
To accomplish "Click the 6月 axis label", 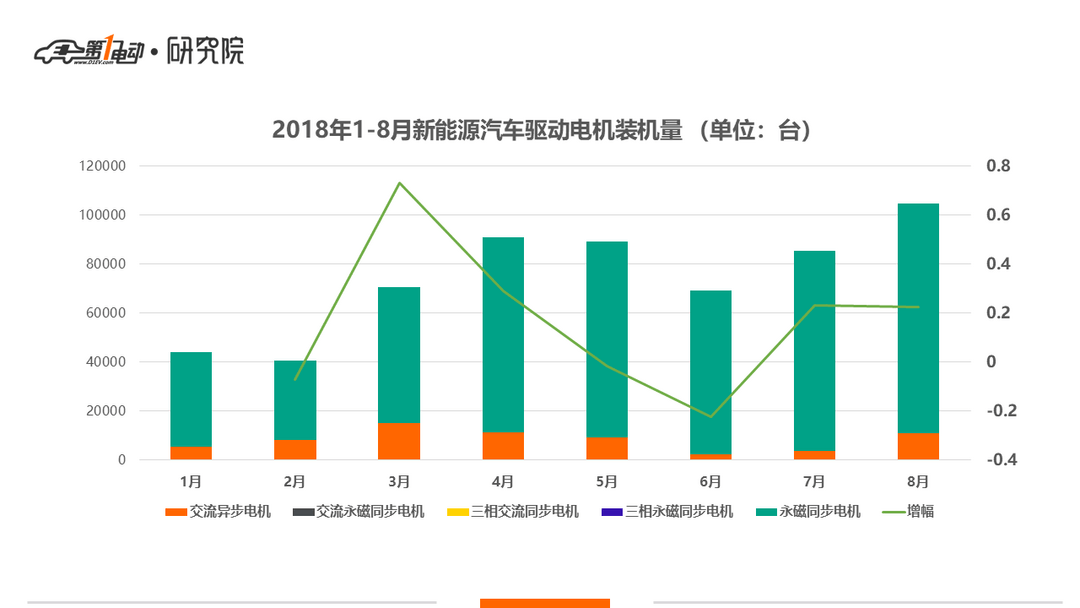I will coord(710,481).
